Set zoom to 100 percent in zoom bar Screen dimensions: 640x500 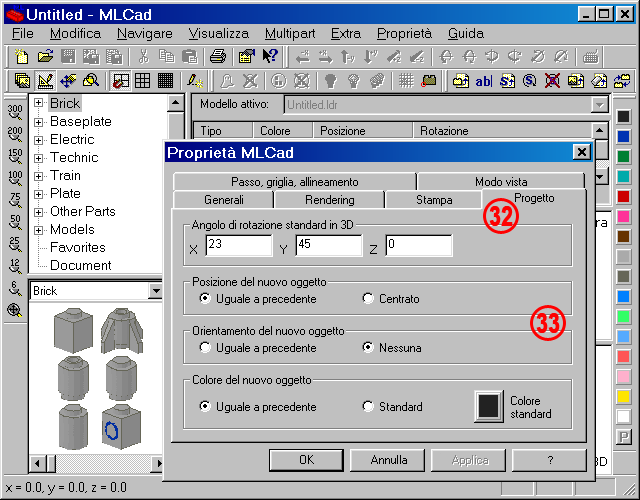[15, 178]
